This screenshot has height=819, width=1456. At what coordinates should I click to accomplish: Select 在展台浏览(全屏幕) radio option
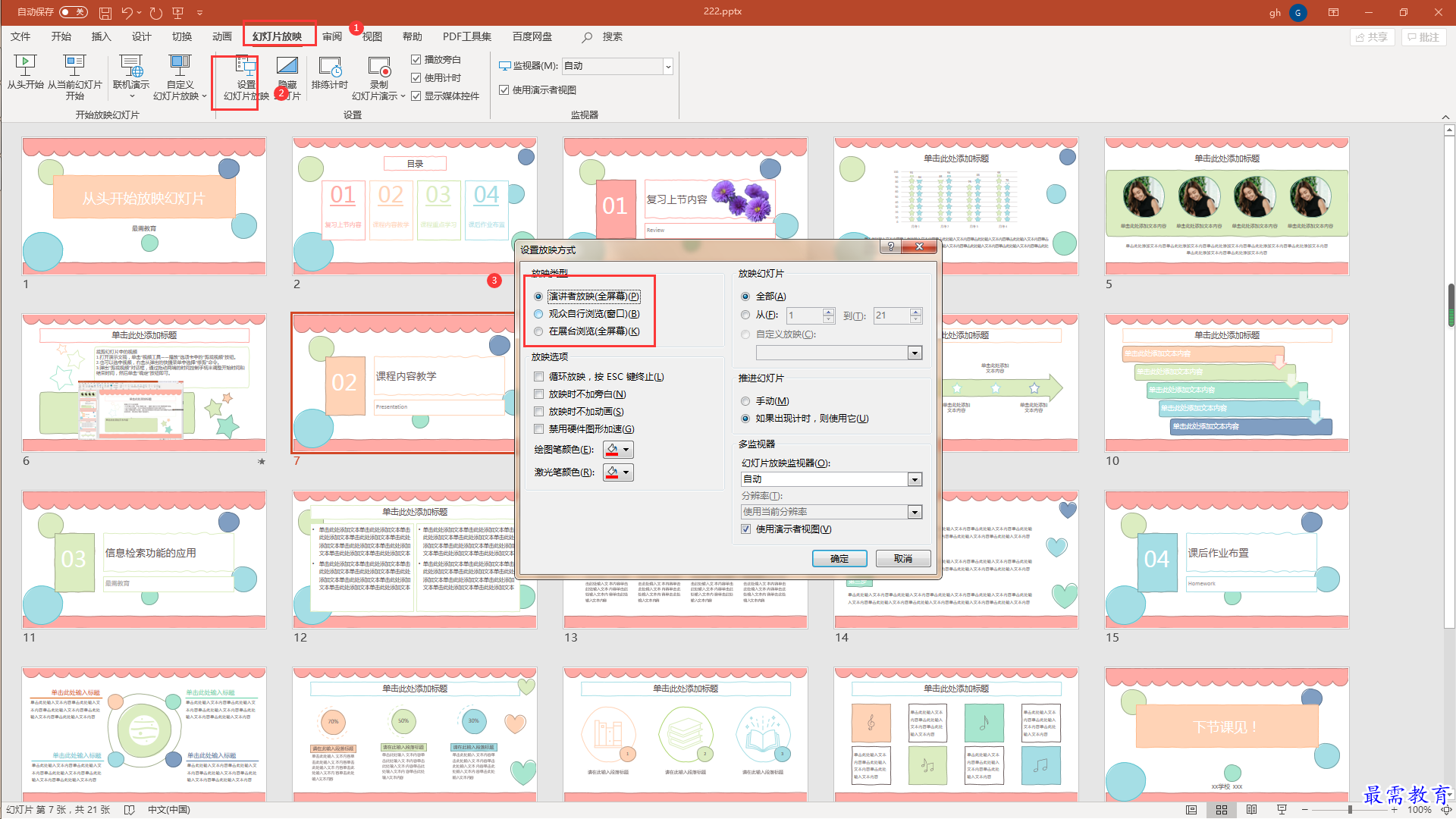click(538, 331)
